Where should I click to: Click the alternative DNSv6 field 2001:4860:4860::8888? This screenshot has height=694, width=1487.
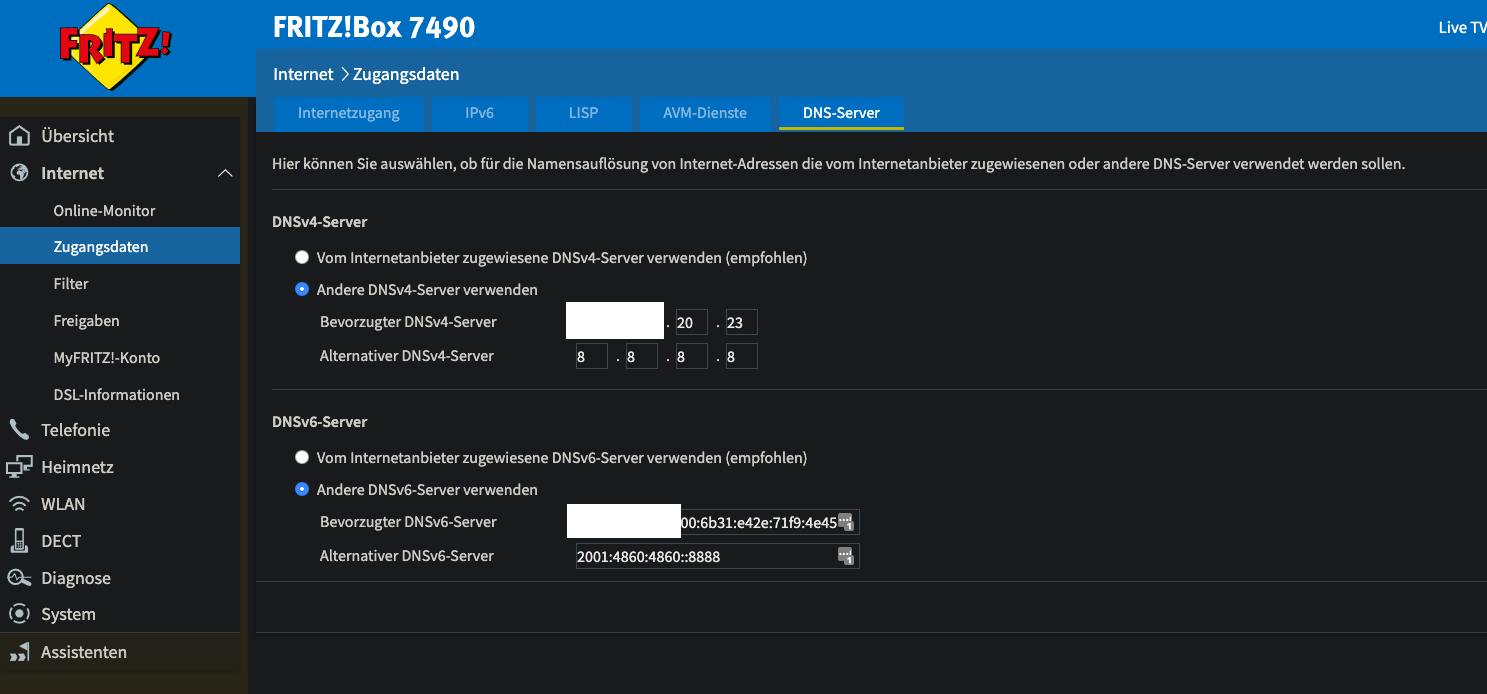point(718,556)
